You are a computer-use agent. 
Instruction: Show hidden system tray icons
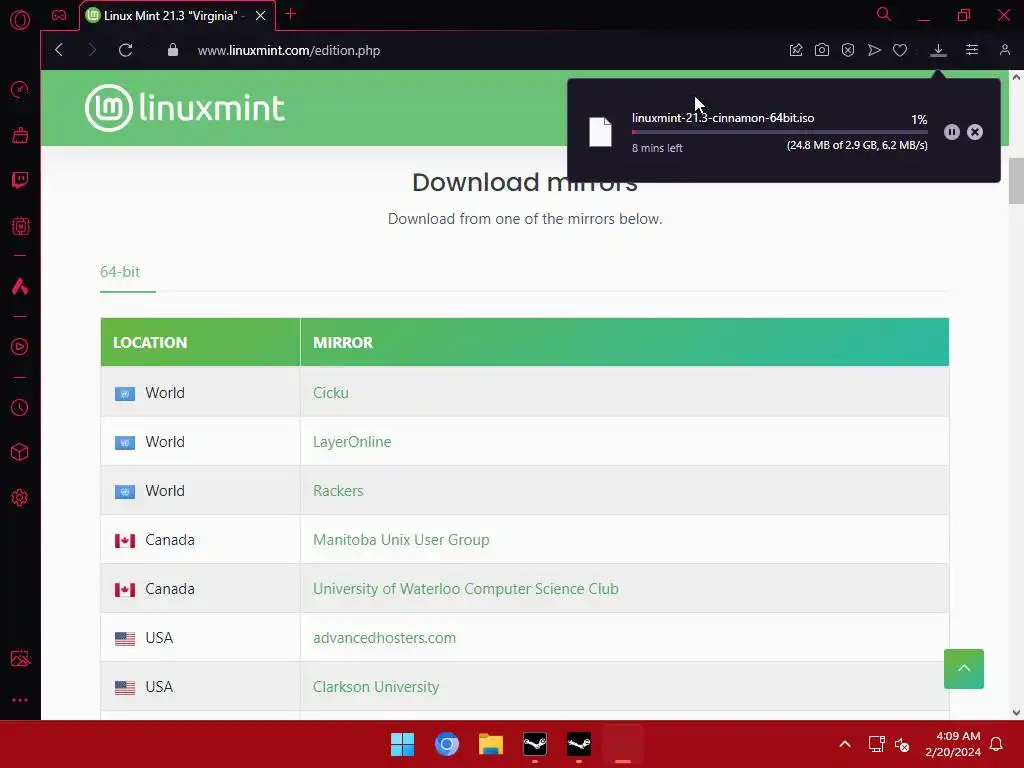tap(844, 744)
